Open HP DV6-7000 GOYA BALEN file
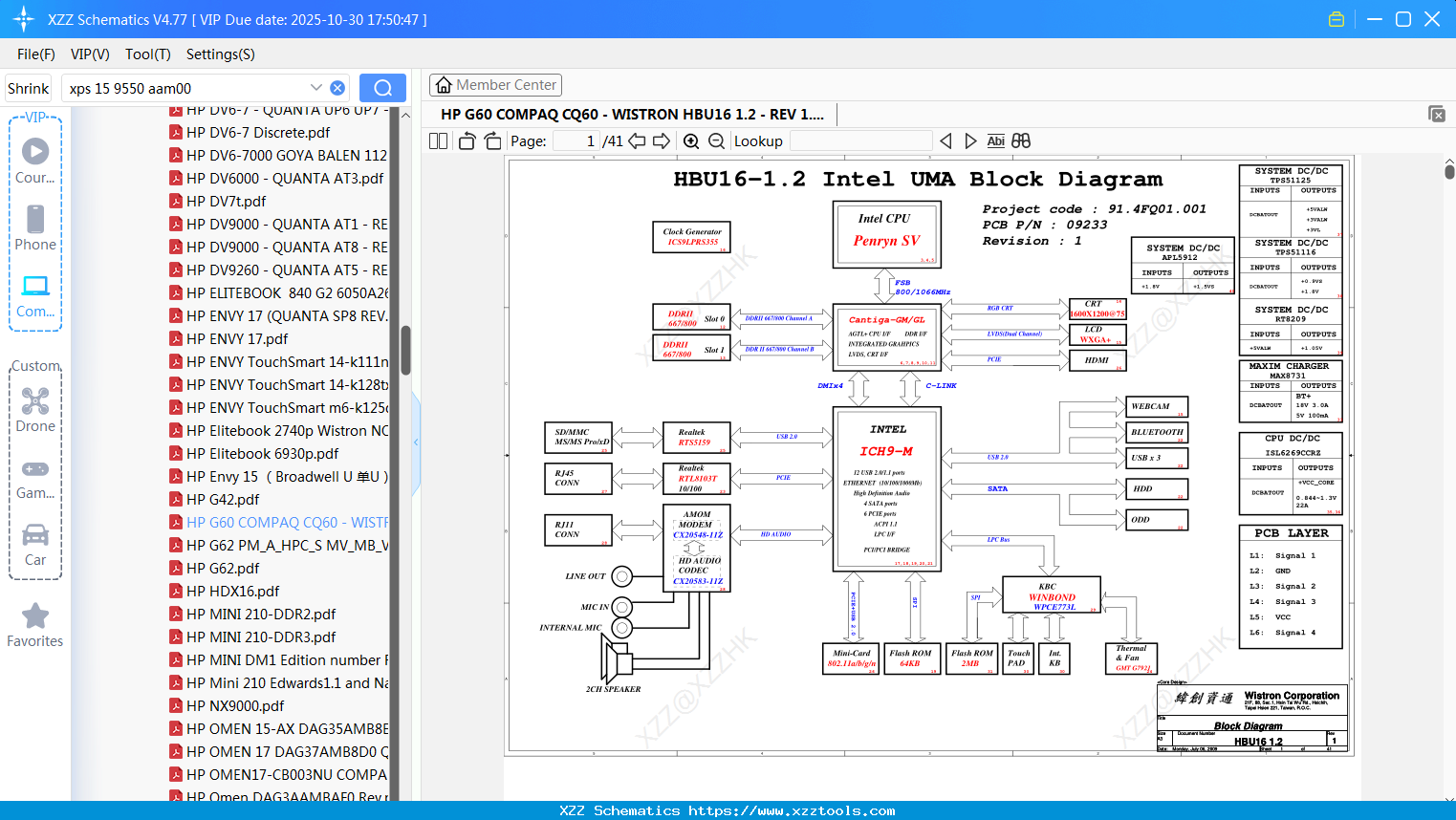The image size is (1456, 820). (x=278, y=156)
